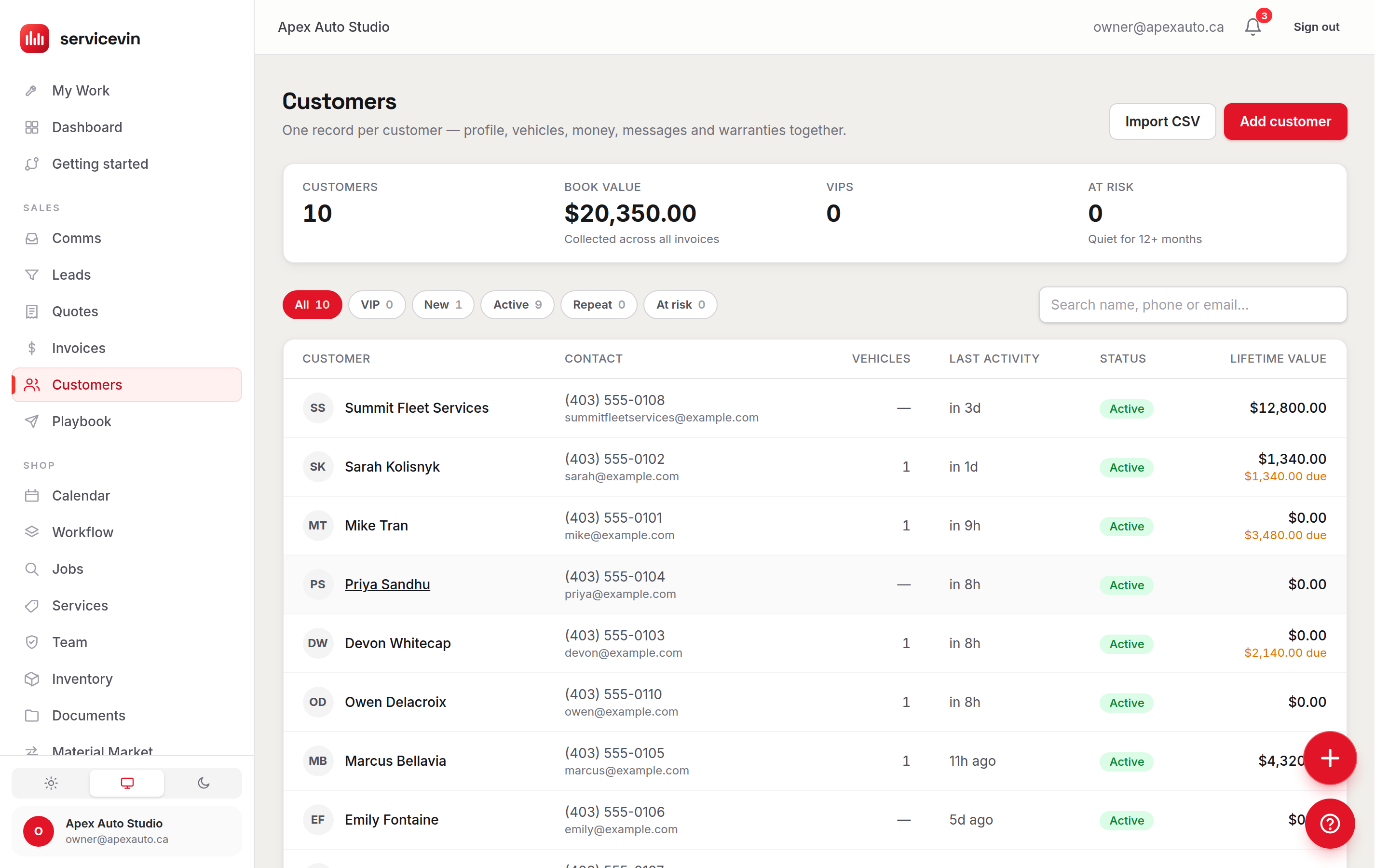Open Getting started in sidebar
Viewport: 1389px width, 868px height.
point(127,164)
